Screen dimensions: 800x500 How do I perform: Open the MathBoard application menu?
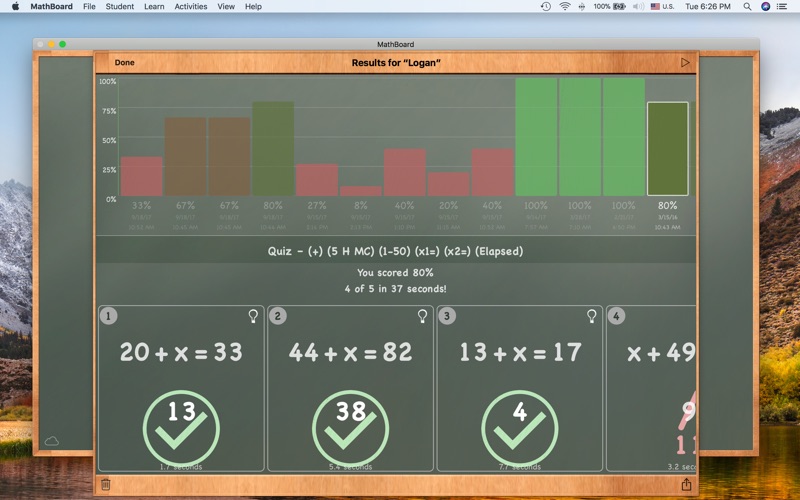(x=52, y=6)
